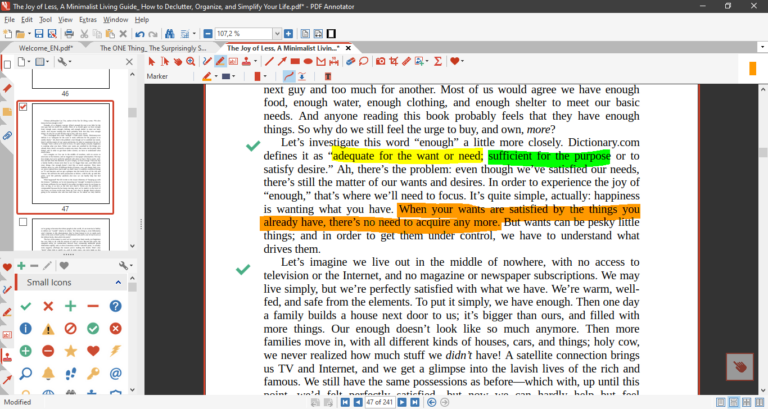Click the Snapshot camera tool
768x409 pixels.
(380, 61)
